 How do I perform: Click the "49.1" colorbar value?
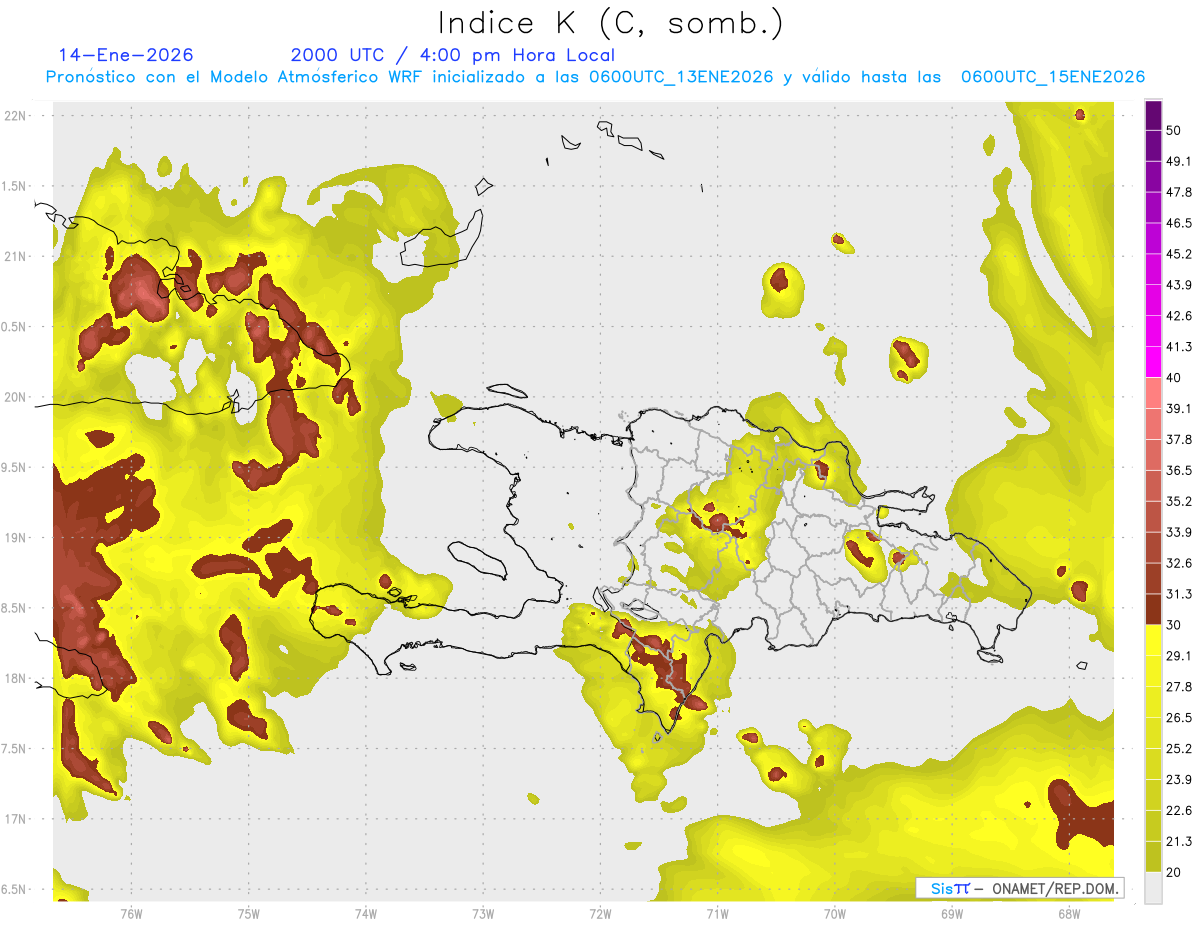(1179, 161)
